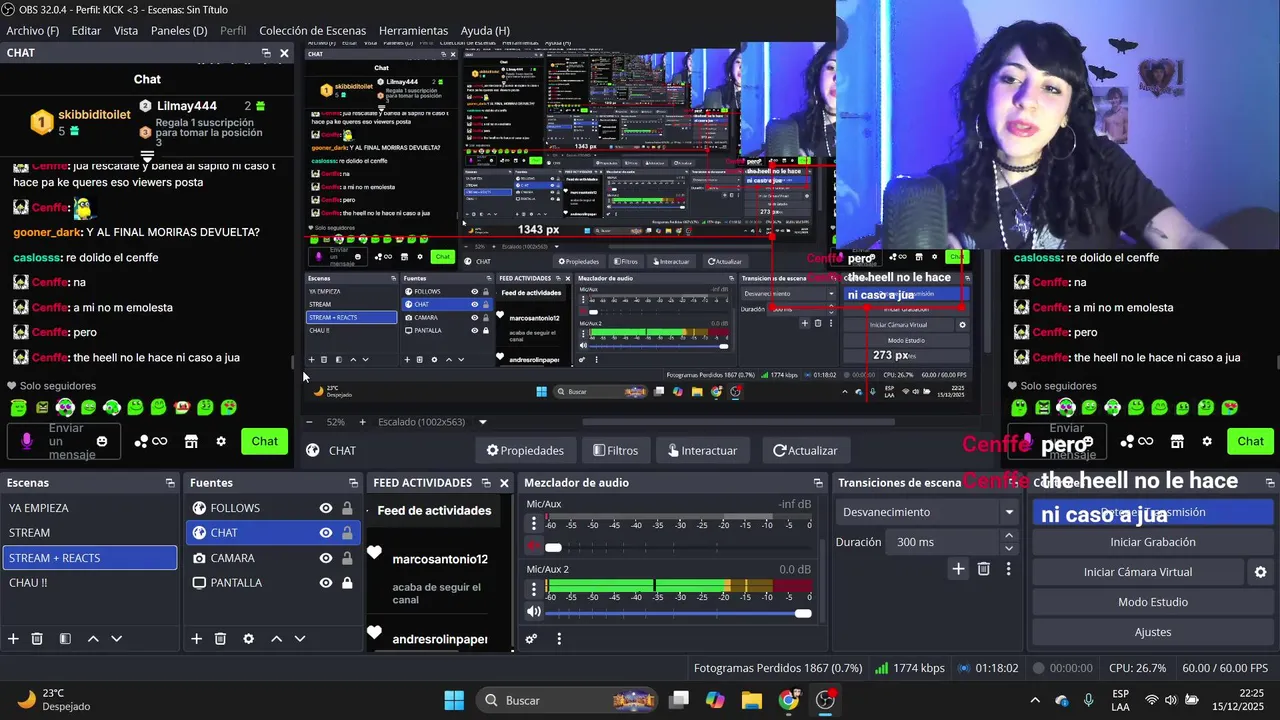Mute Mic/Aux 2 speaker icon
Screen dimensions: 1280x720
click(x=534, y=612)
